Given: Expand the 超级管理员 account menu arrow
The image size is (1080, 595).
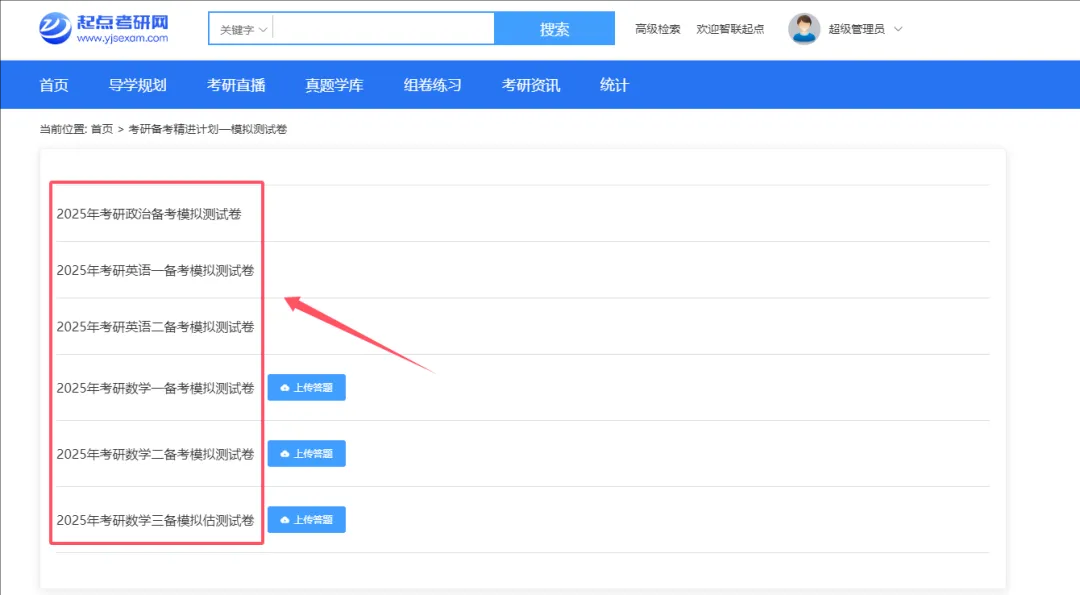Looking at the screenshot, I should [898, 29].
